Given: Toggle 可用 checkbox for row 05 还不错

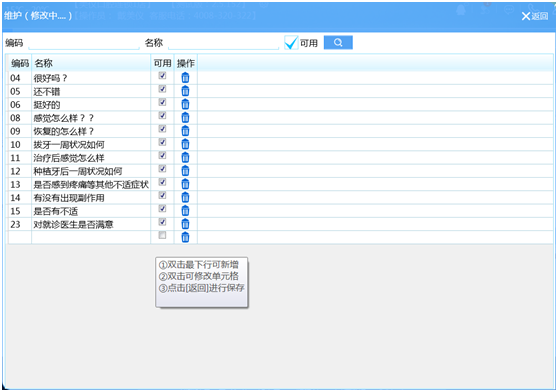Looking at the screenshot, I should pos(162,89).
